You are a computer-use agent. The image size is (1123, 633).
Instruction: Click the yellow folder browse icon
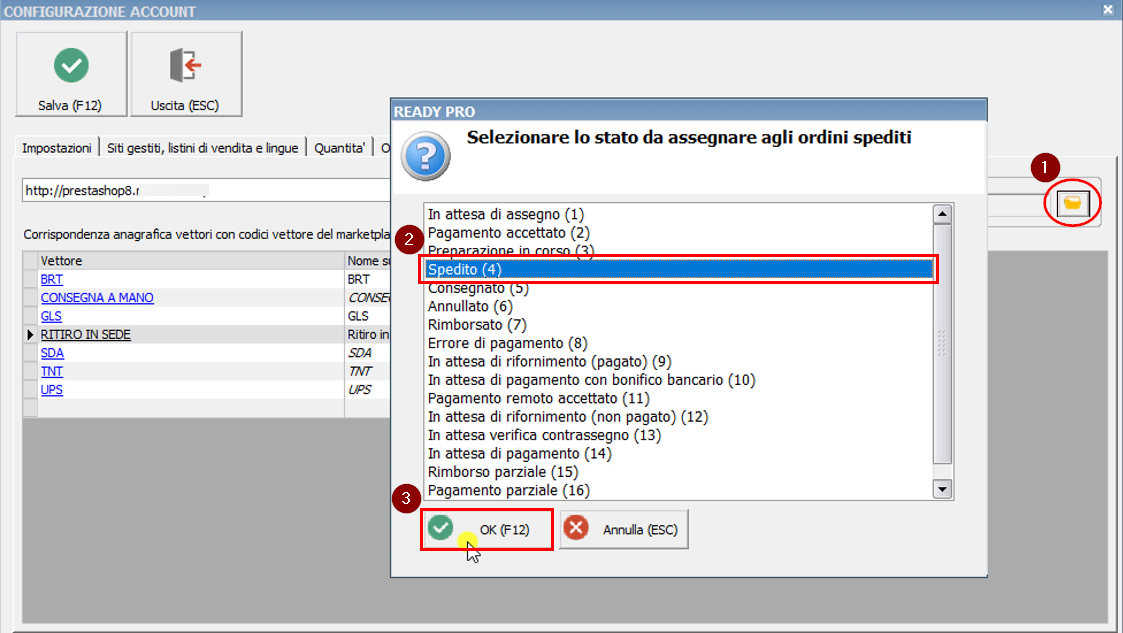click(x=1072, y=203)
